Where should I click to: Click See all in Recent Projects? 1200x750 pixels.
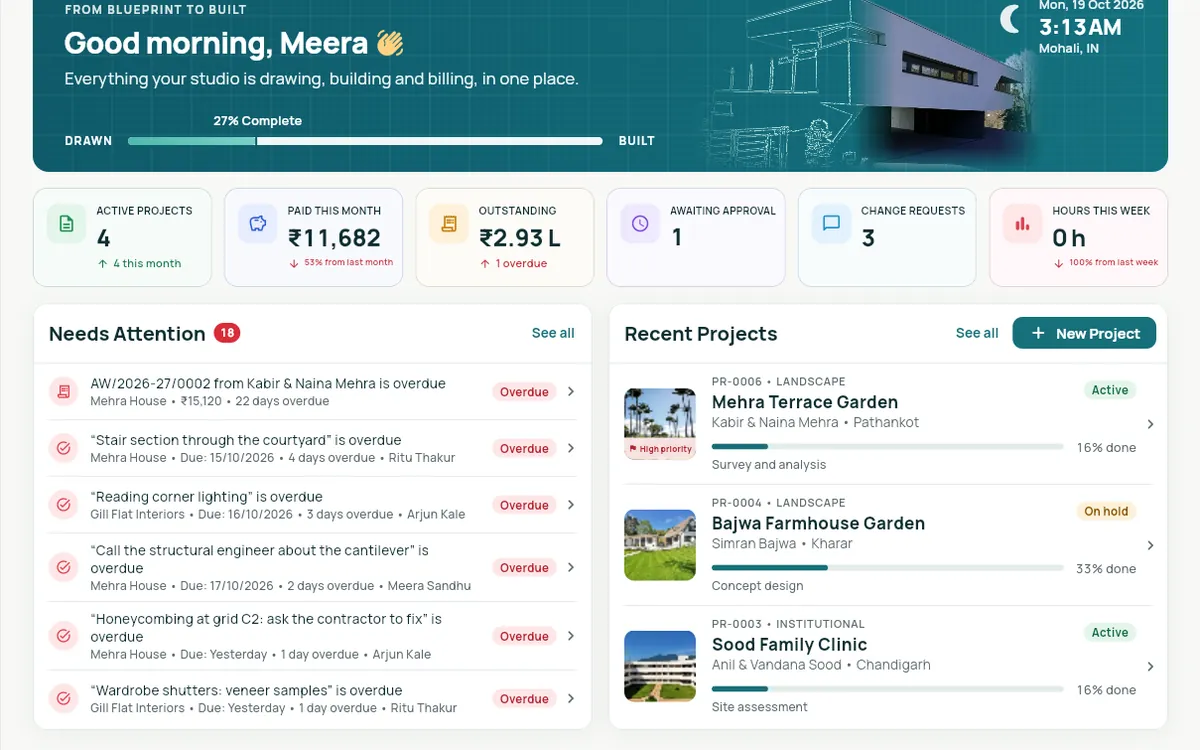click(x=977, y=333)
